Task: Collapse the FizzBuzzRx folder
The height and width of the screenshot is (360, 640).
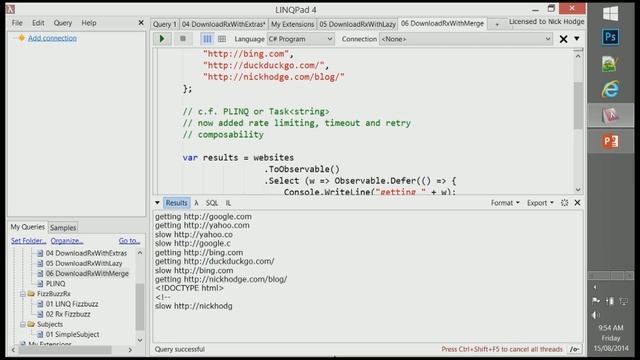Action: pos(23,294)
